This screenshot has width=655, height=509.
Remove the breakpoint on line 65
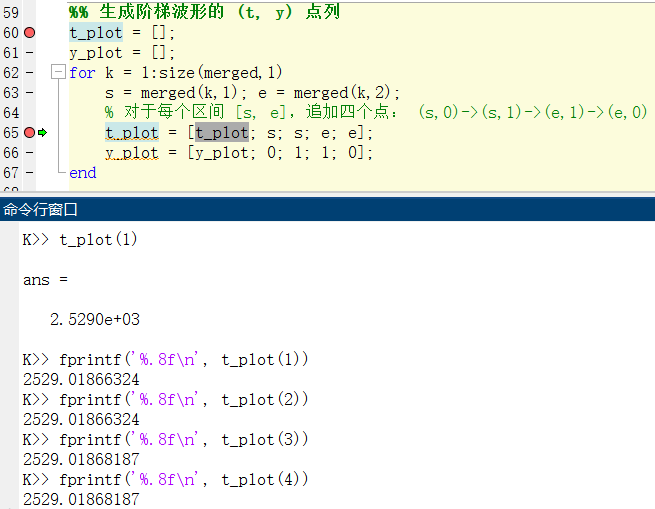click(x=30, y=133)
